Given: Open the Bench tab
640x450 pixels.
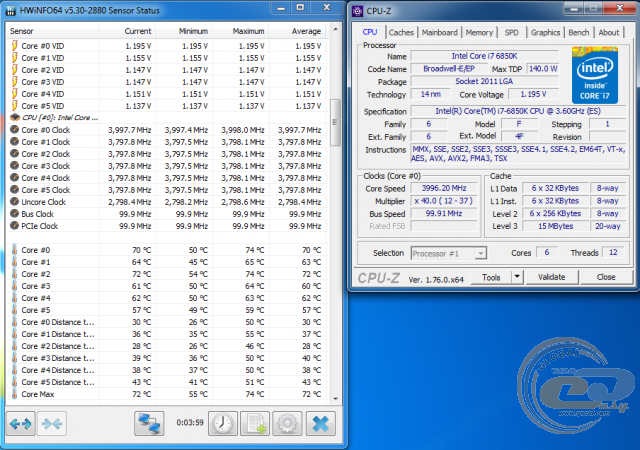Looking at the screenshot, I should [x=579, y=32].
